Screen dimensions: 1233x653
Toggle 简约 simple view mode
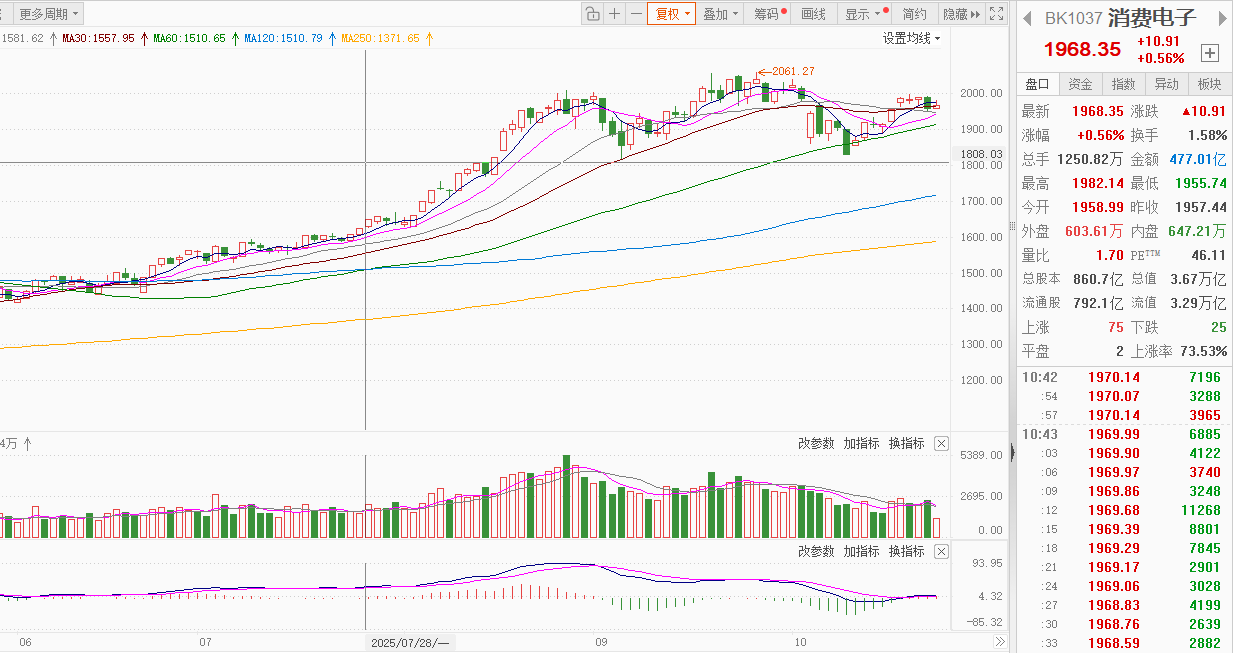pyautogui.click(x=914, y=14)
